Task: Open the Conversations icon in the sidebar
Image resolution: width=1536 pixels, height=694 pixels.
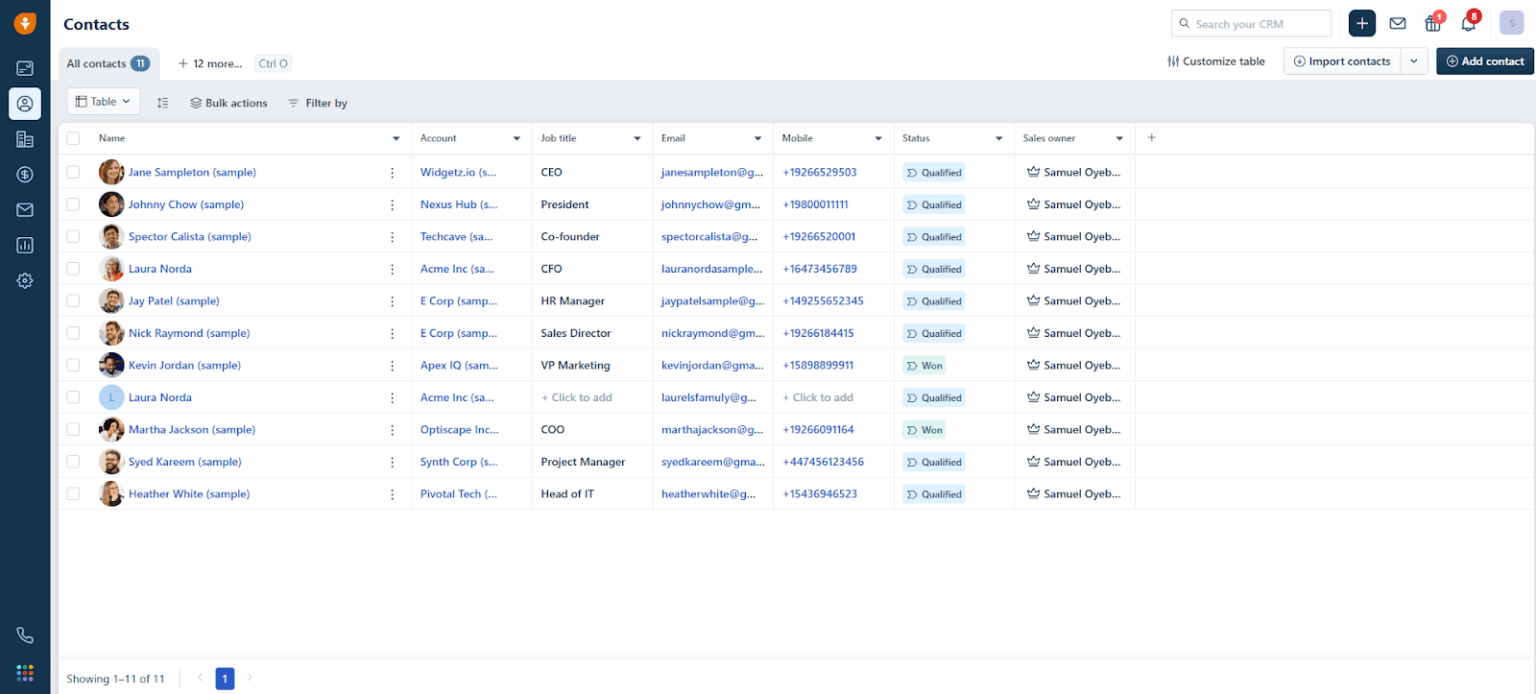Action: tap(25, 68)
